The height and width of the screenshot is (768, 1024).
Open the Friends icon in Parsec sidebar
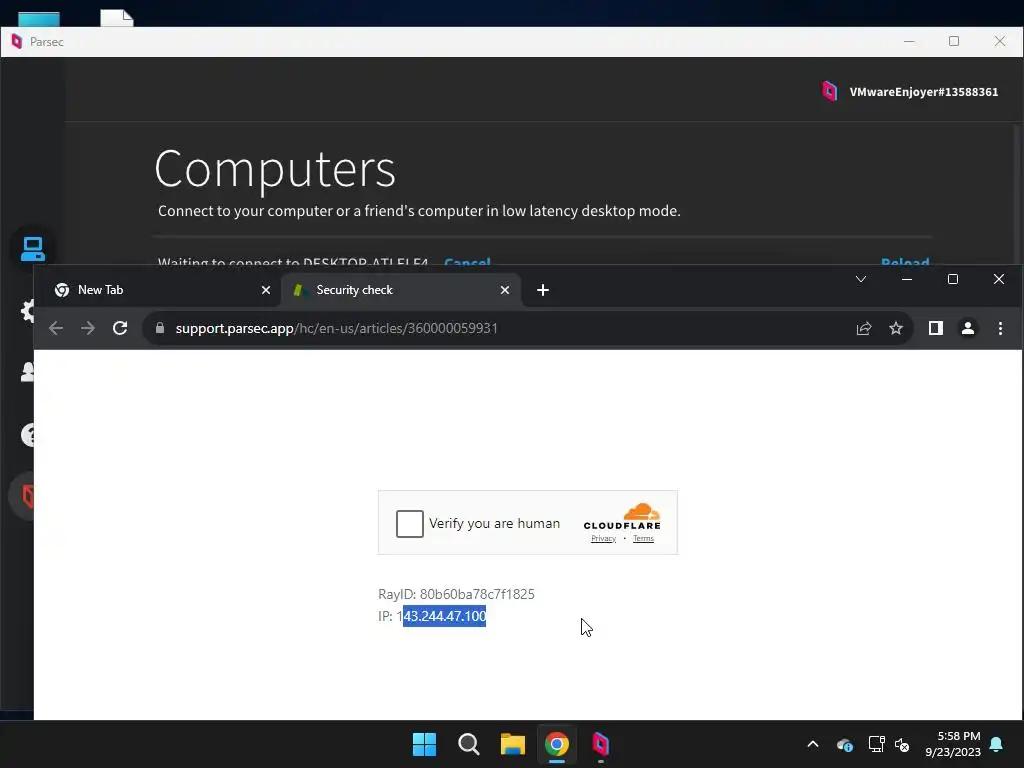27,372
